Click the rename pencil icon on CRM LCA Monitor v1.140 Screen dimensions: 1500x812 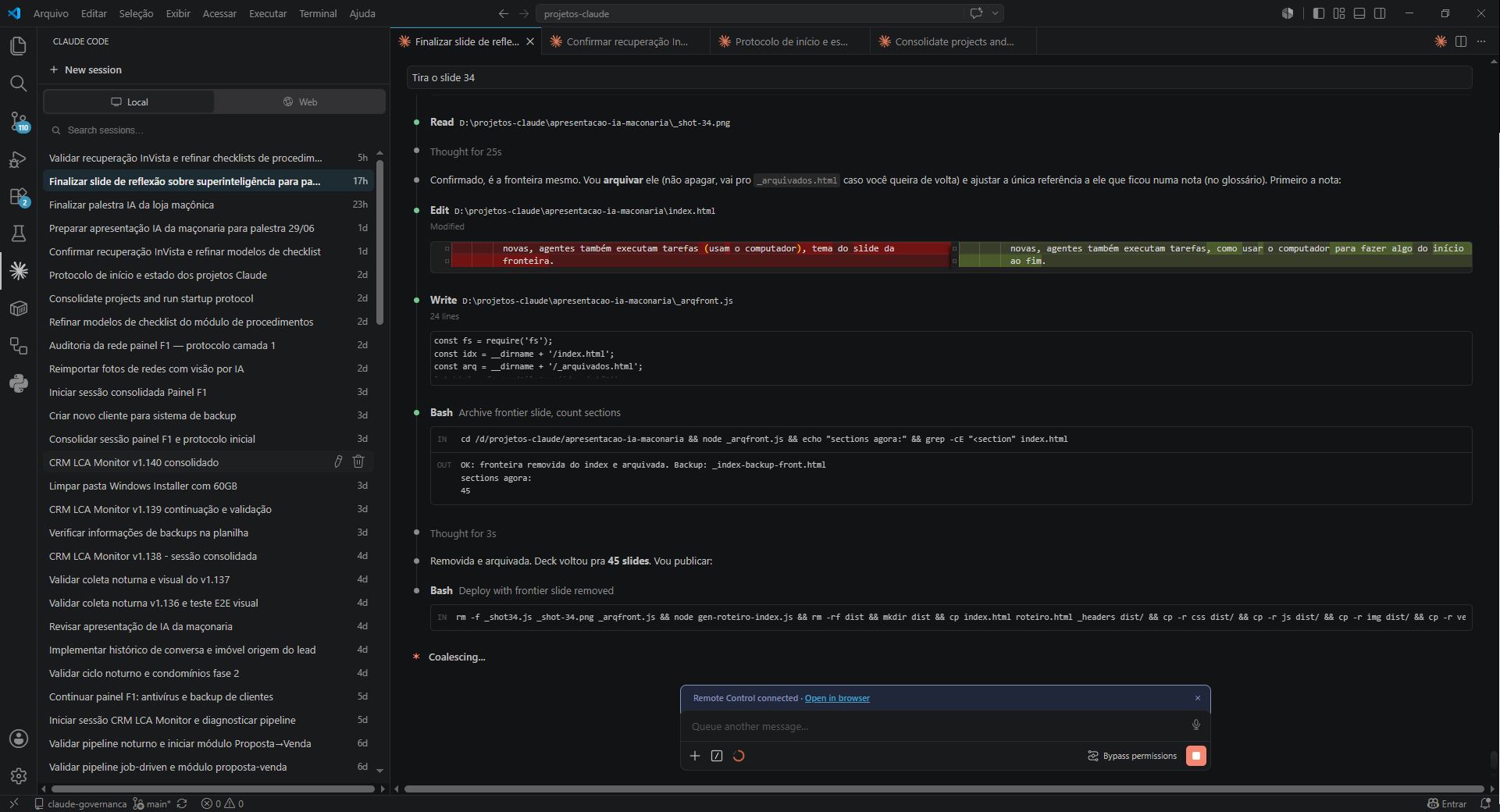(x=338, y=461)
